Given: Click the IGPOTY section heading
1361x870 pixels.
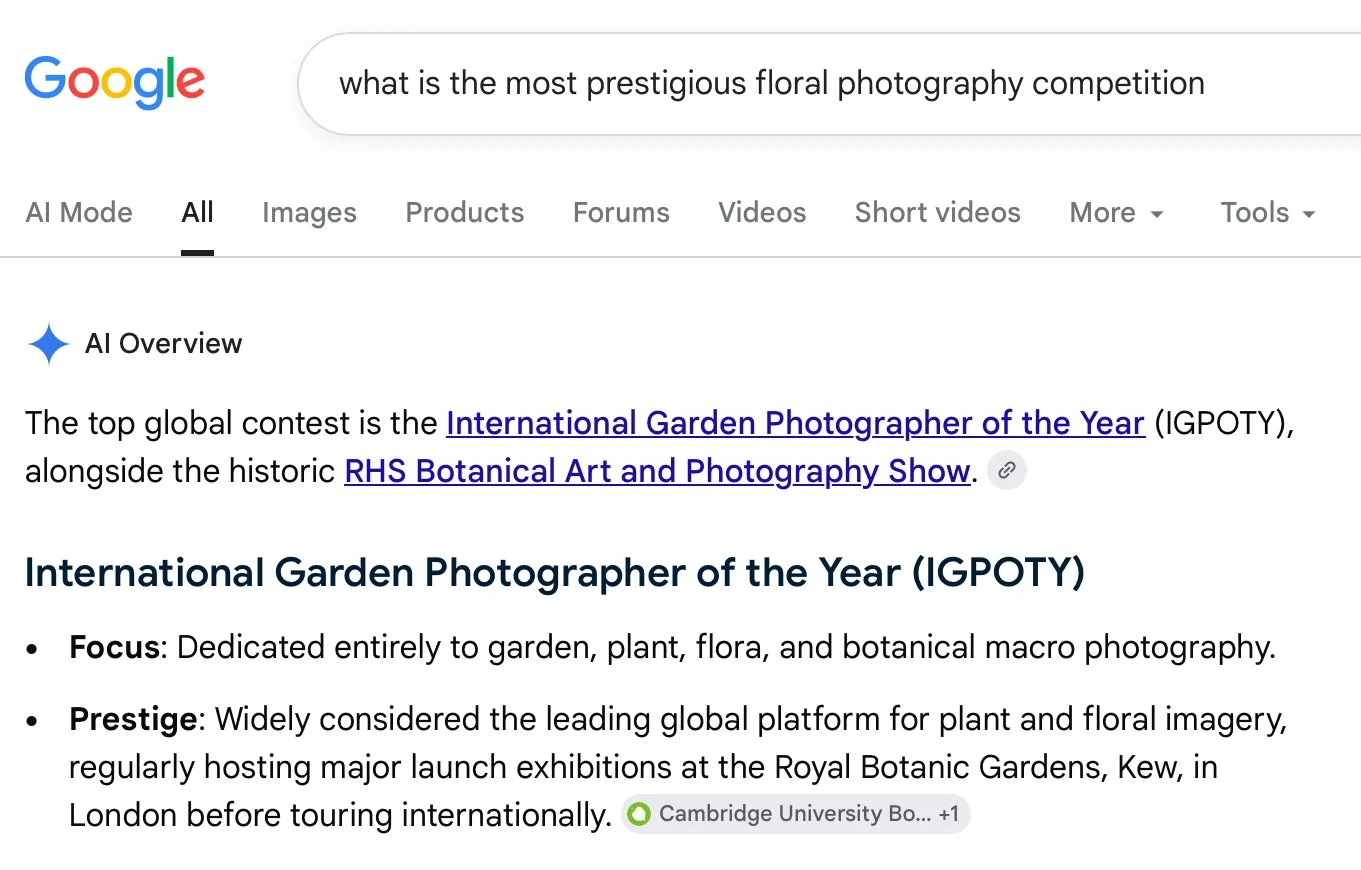Looking at the screenshot, I should 555,573.
